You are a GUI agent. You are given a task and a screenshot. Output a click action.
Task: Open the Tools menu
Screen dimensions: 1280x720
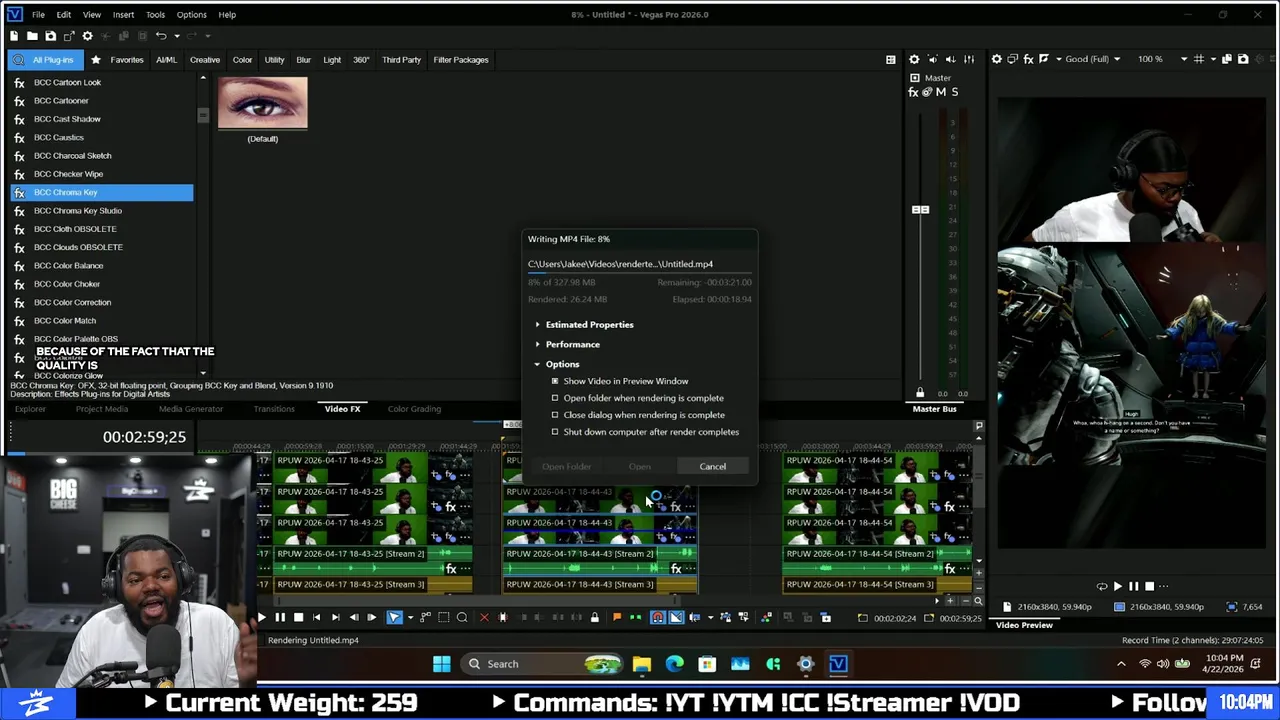coord(155,15)
